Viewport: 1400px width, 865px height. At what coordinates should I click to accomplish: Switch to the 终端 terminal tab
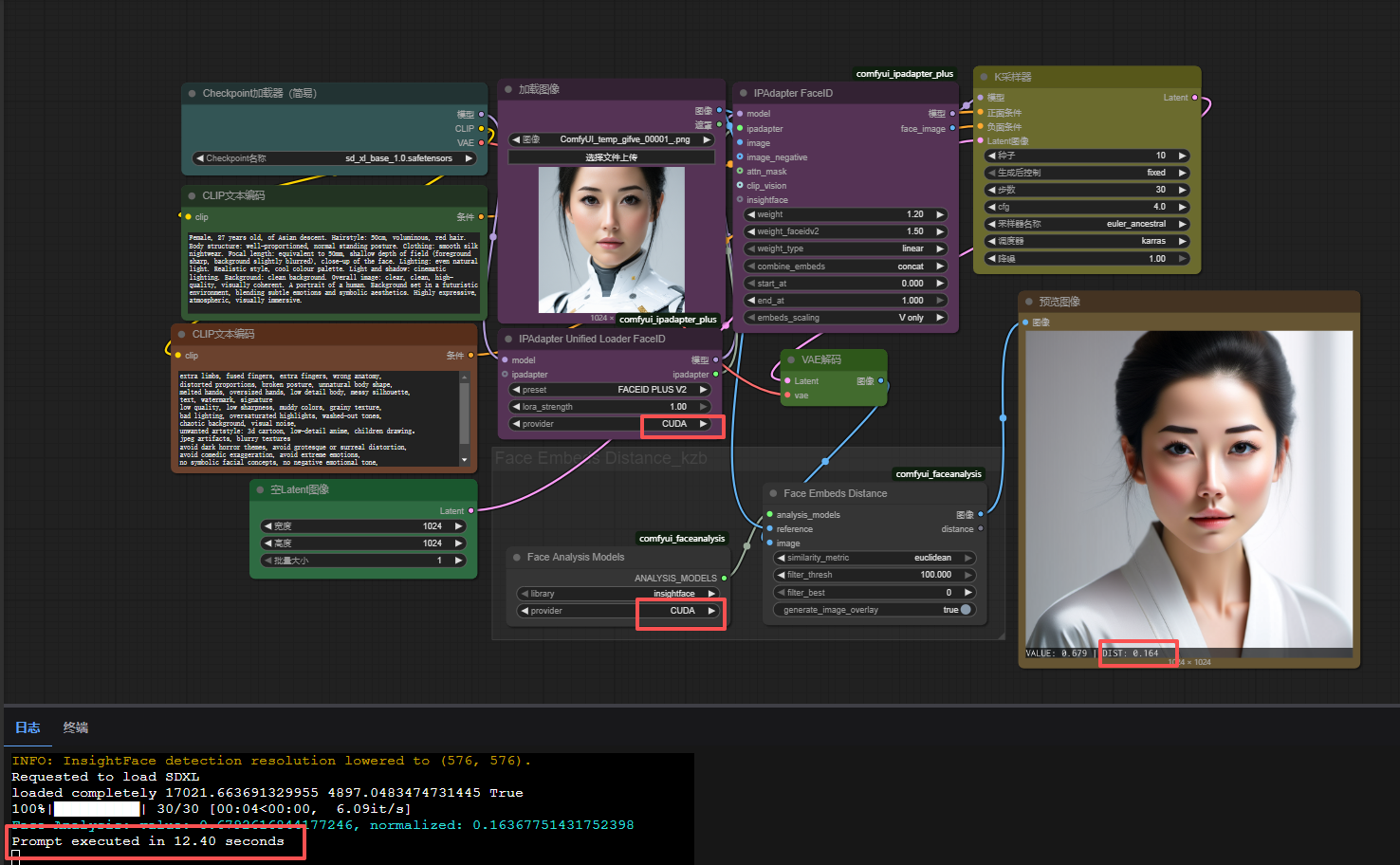click(75, 728)
